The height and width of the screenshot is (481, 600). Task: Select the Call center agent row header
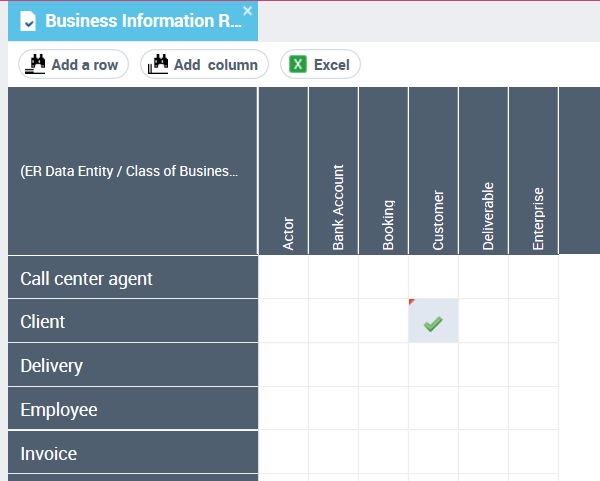132,278
